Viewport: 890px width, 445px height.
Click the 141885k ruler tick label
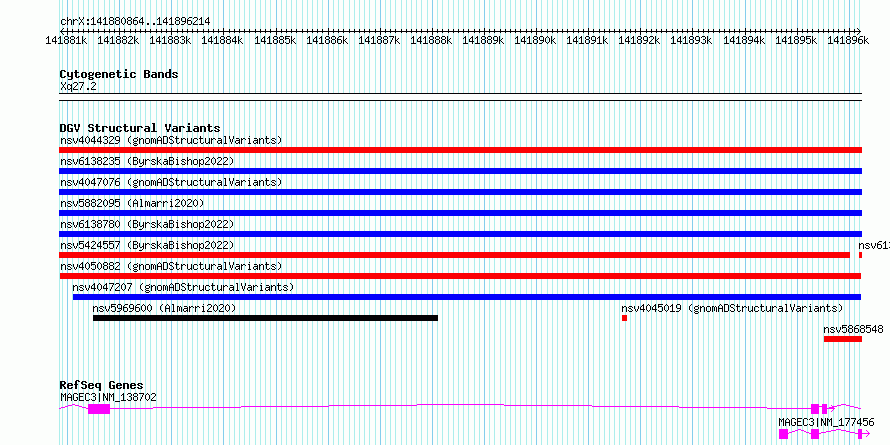pos(275,40)
